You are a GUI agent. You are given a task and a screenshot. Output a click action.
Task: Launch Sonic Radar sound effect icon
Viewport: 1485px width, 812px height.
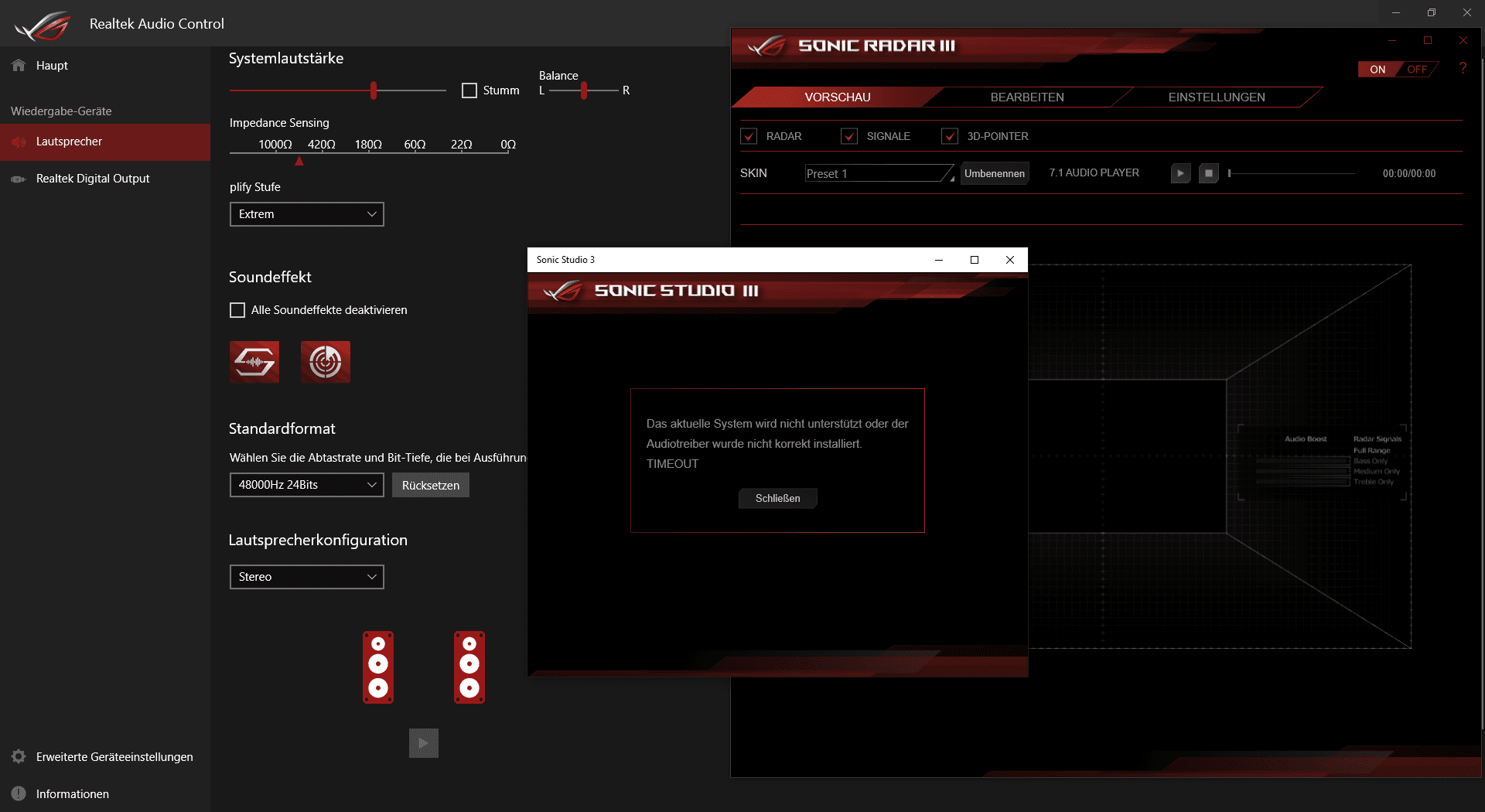(x=326, y=362)
